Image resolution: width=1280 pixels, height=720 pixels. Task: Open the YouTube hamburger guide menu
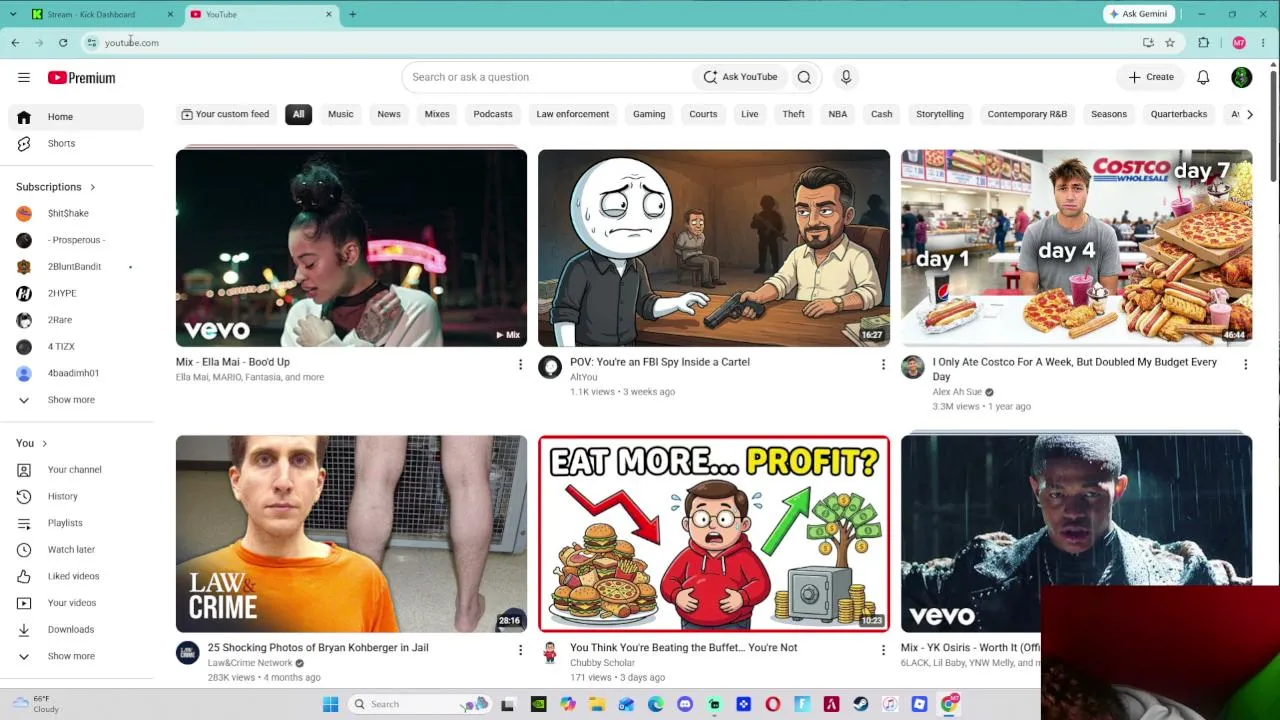click(x=24, y=77)
